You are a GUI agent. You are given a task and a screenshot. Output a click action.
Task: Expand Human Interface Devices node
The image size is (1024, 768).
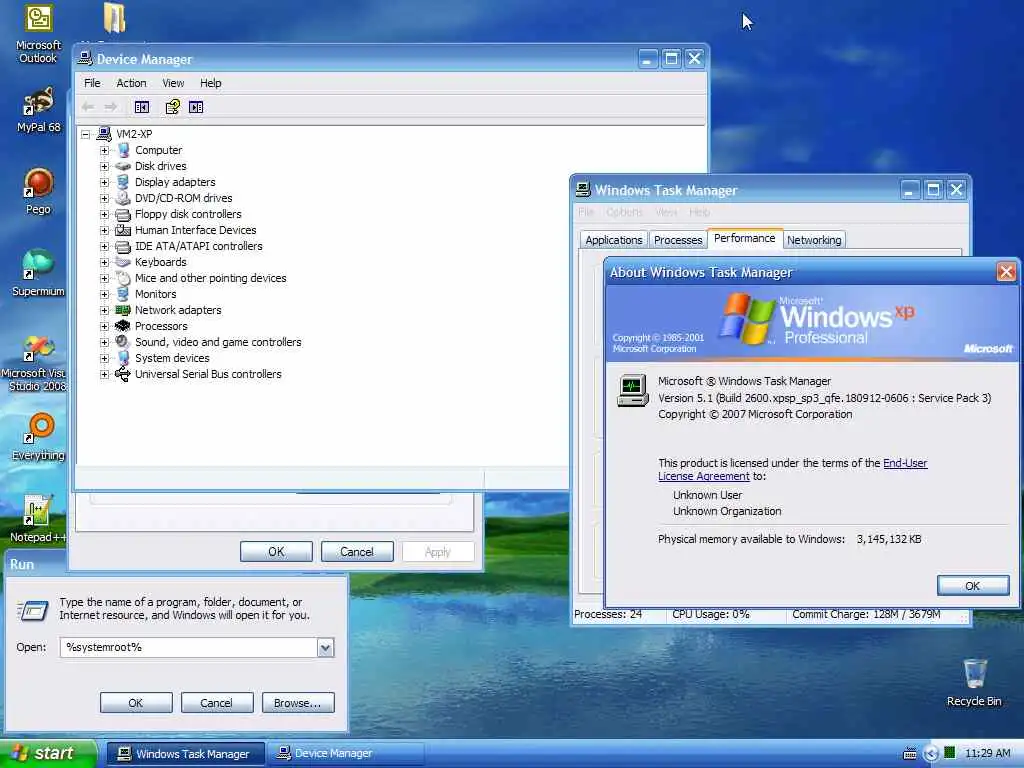(104, 231)
